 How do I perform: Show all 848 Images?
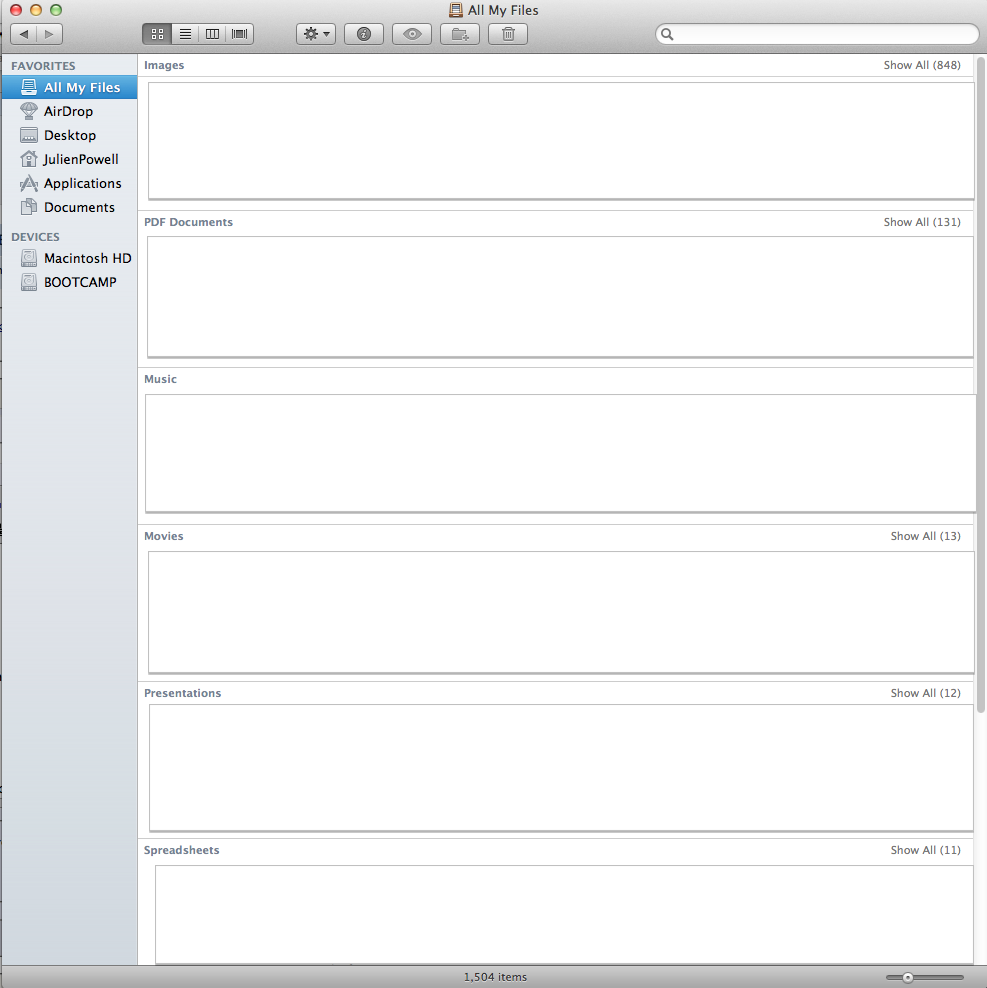(x=921, y=65)
